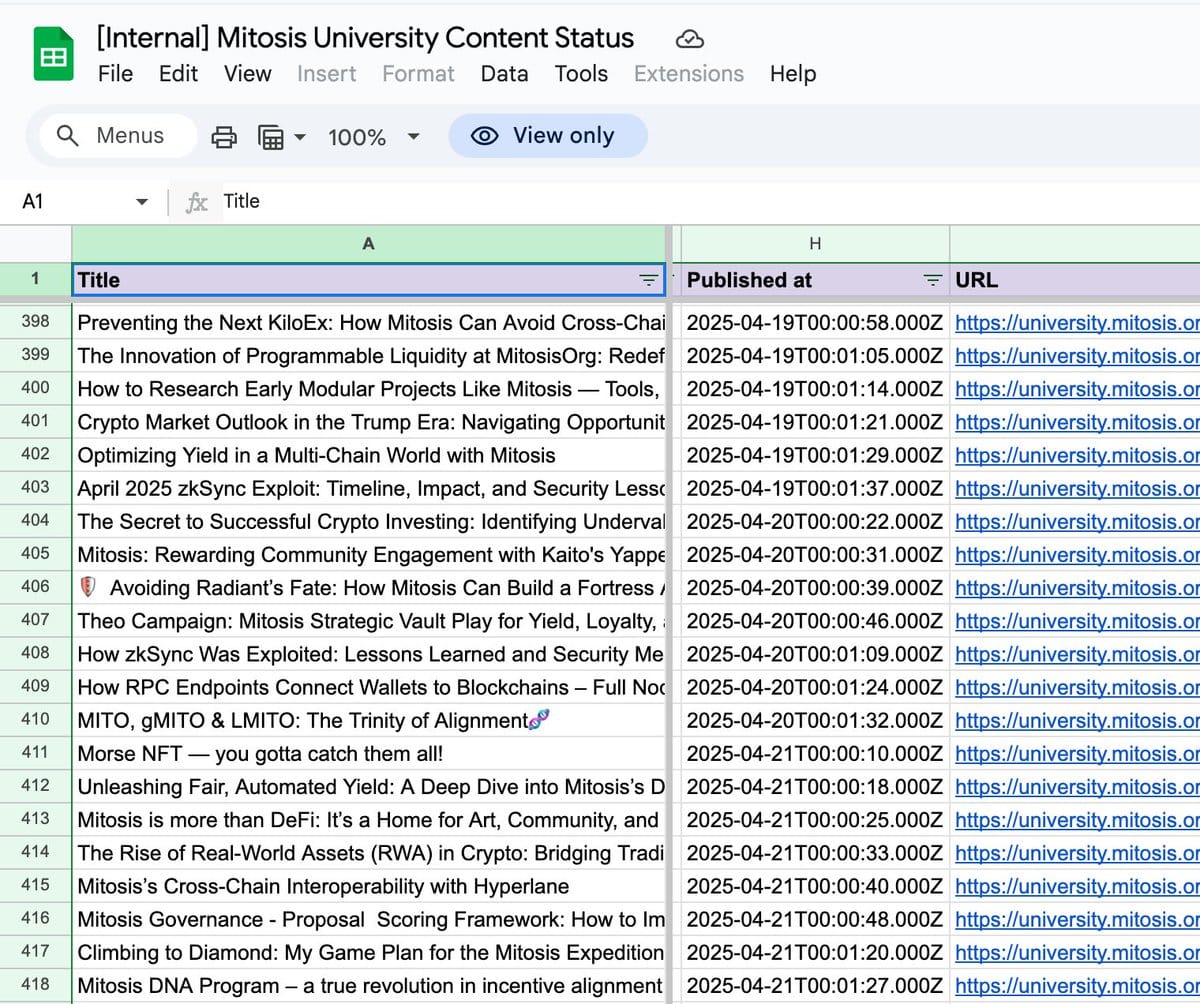Open the URL link in row 398

coord(1077,323)
